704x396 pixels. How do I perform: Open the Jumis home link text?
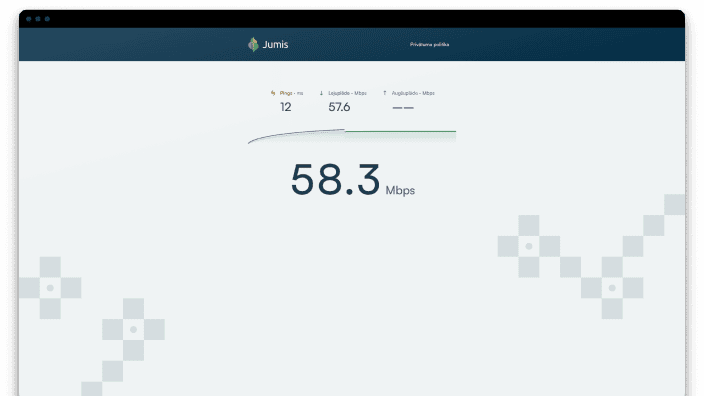pos(275,44)
